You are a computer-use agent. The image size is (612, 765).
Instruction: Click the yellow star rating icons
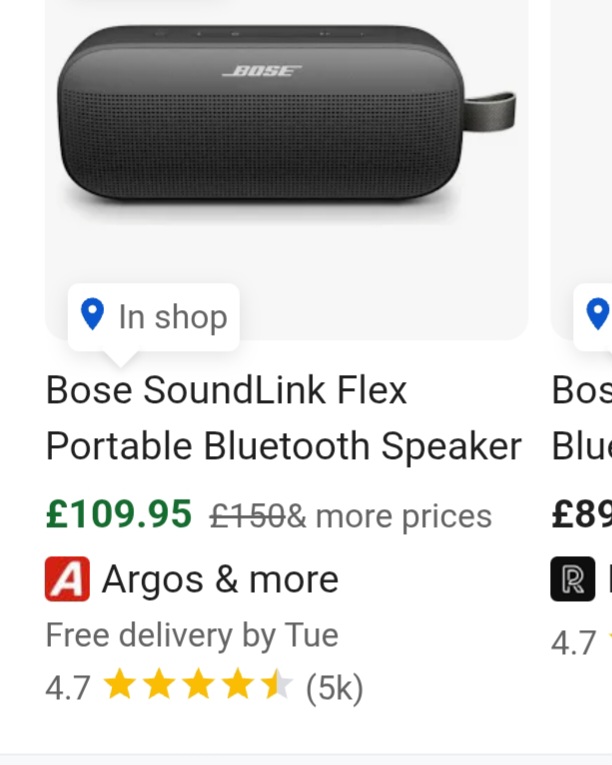[197, 687]
